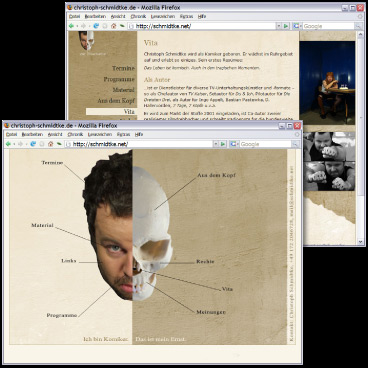The width and height of the screenshot is (368, 368).
Task: Open the Lesezeichen menu in front window
Action: coord(100,134)
